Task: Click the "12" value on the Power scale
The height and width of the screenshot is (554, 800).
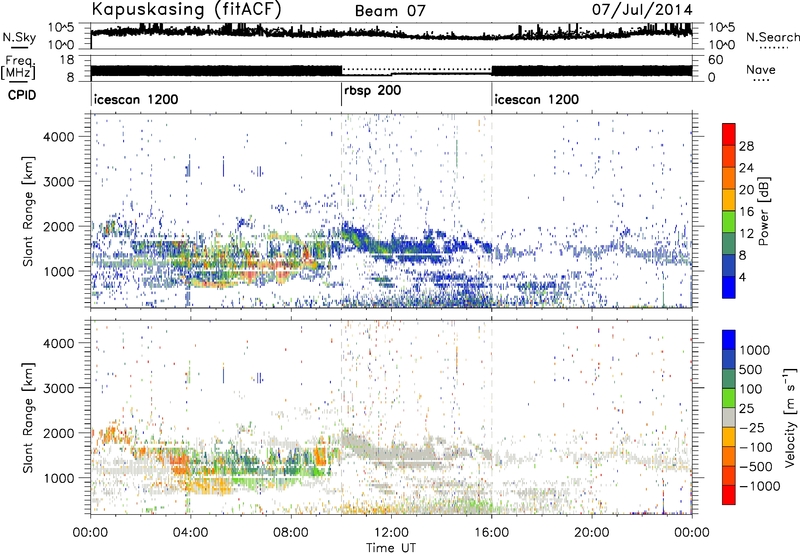Action: [x=746, y=234]
